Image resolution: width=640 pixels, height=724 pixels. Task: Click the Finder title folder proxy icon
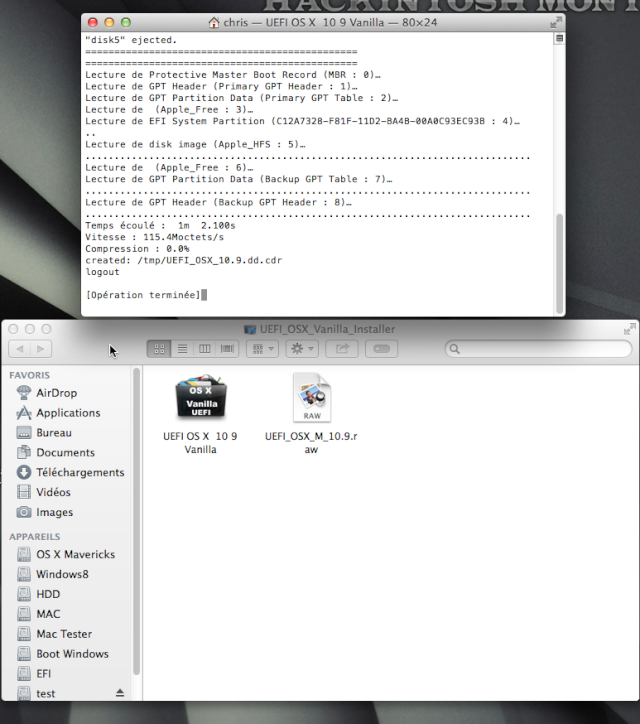(250, 329)
